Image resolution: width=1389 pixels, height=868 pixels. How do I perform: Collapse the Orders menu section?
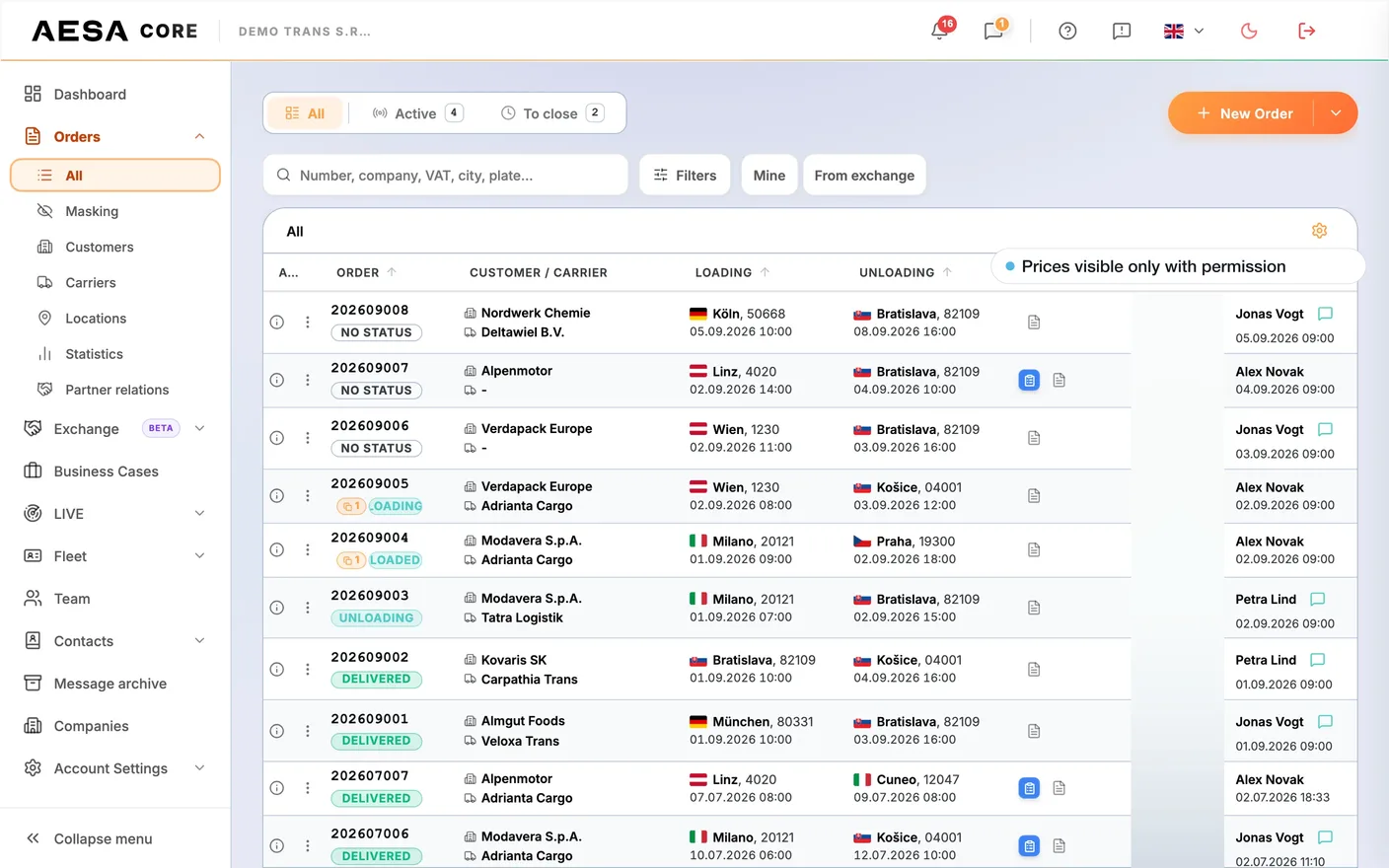coord(199,136)
